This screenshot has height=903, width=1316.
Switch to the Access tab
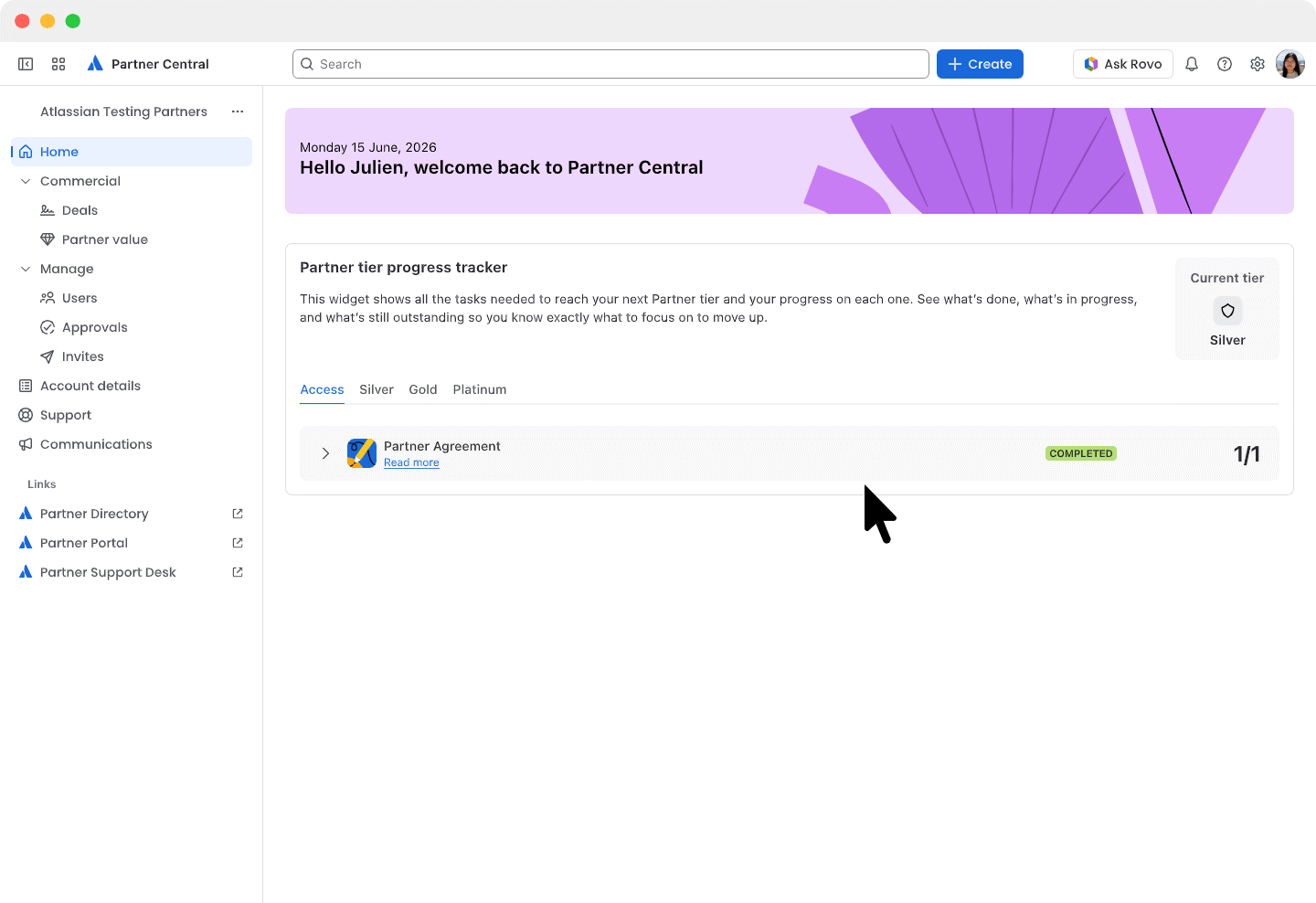pyautogui.click(x=322, y=390)
